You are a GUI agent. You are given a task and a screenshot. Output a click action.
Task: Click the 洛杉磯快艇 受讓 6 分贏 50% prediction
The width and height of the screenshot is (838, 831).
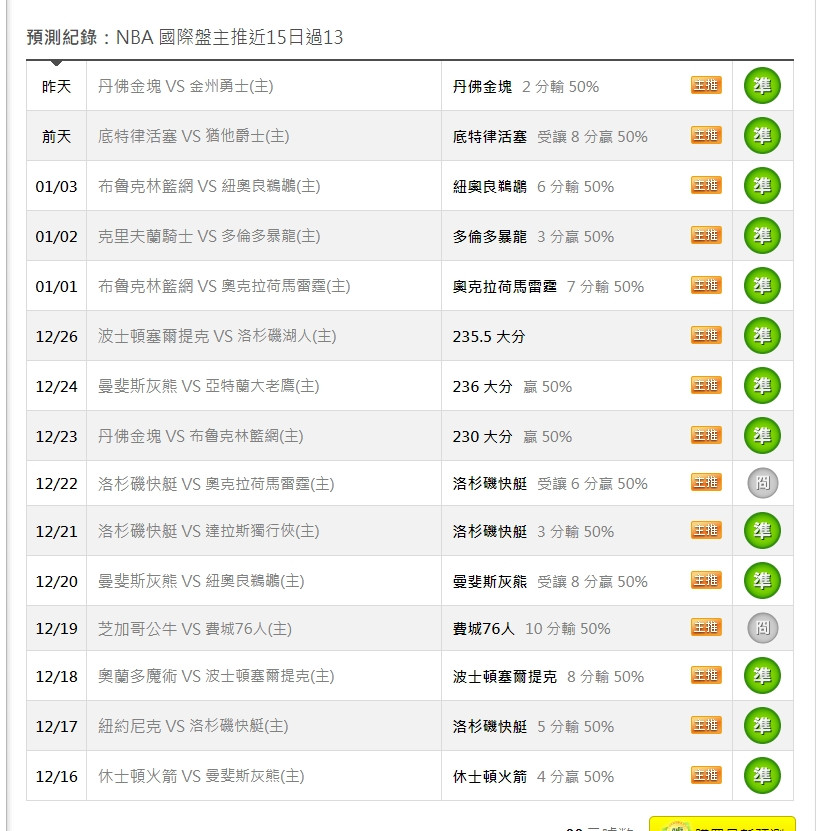(x=550, y=484)
